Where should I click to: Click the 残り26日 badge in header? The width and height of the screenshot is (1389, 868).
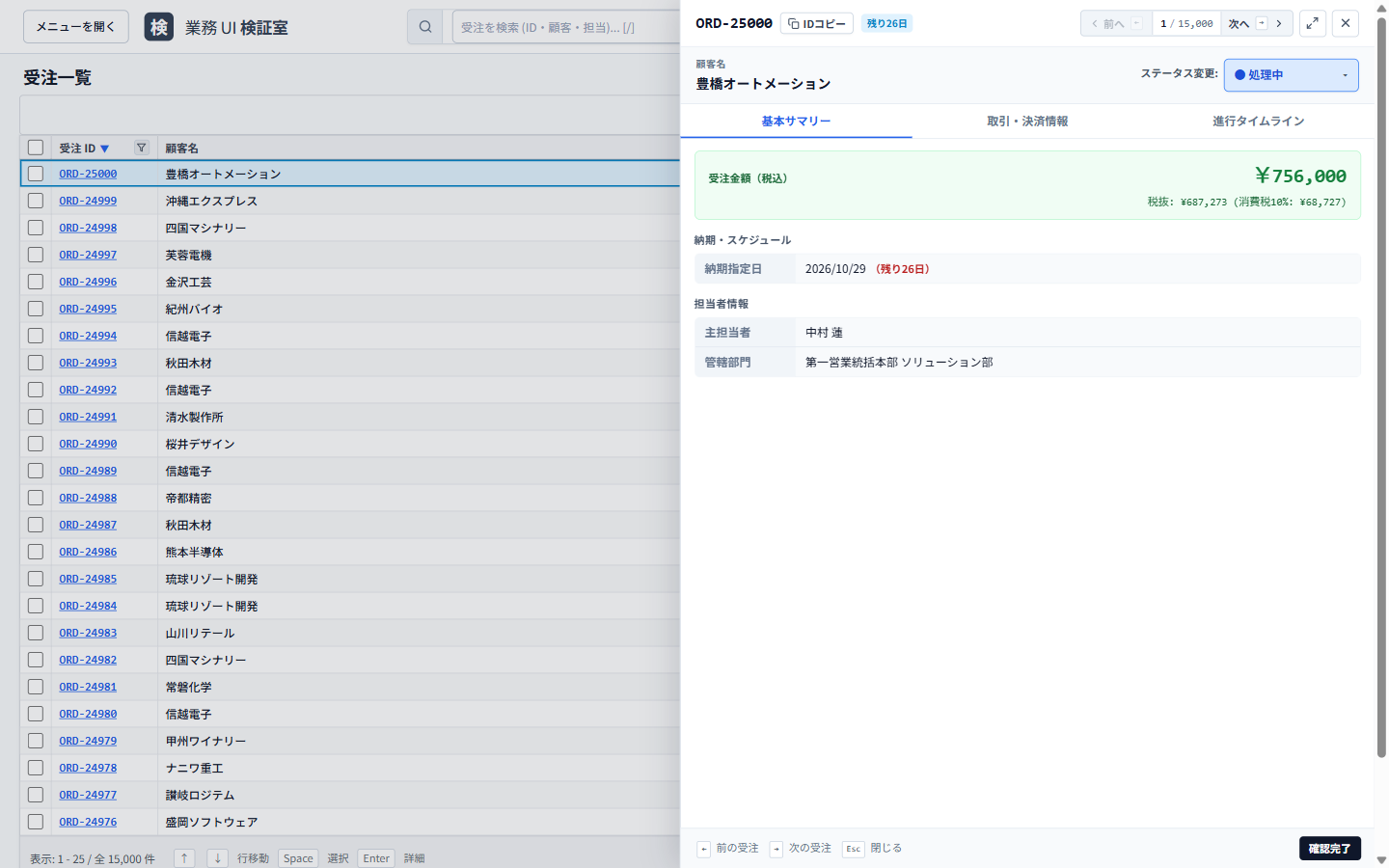[x=886, y=23]
